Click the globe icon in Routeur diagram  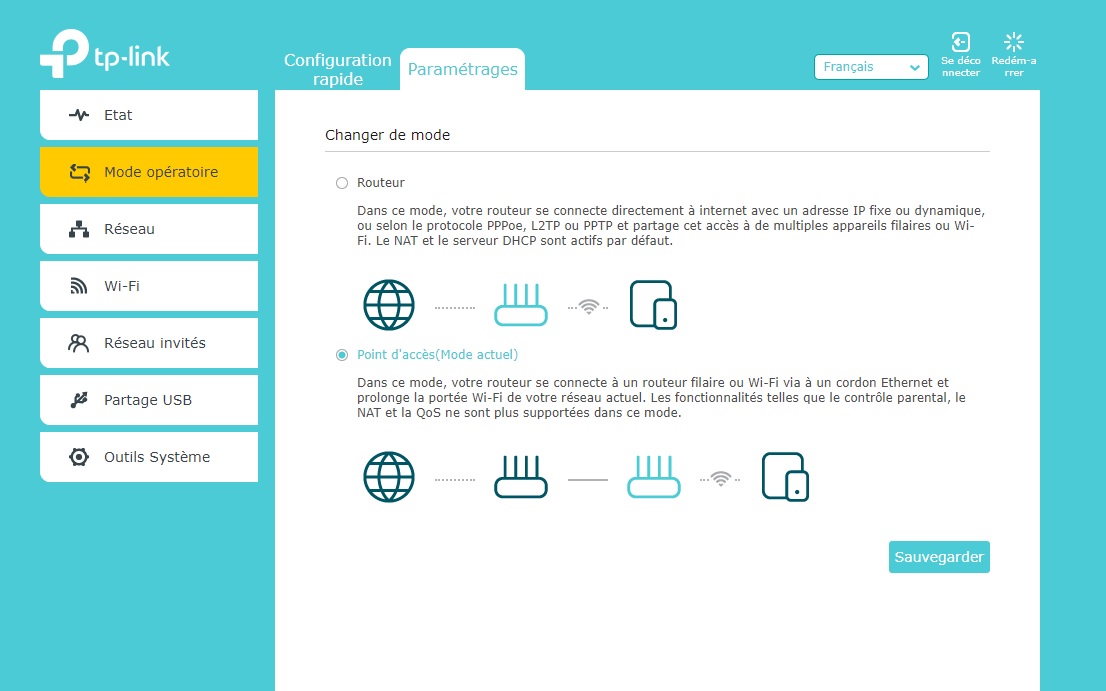[x=388, y=305]
